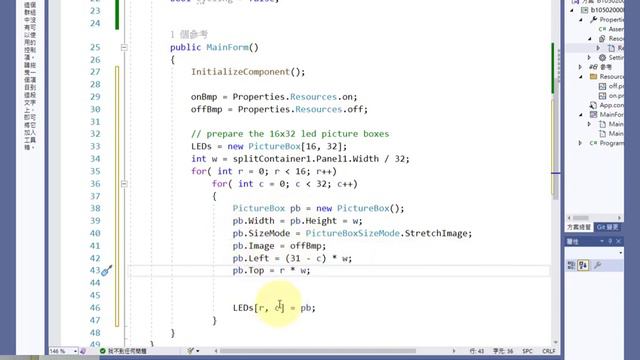Screen dimensions: 640x360
Task: Click the PictureBoxSizeMode type on line 40
Action: point(353,233)
